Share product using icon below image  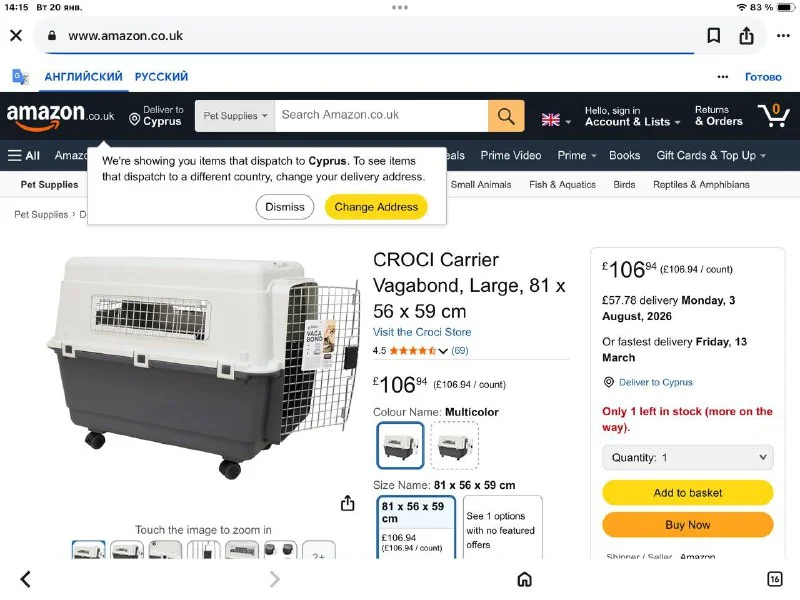(x=347, y=503)
